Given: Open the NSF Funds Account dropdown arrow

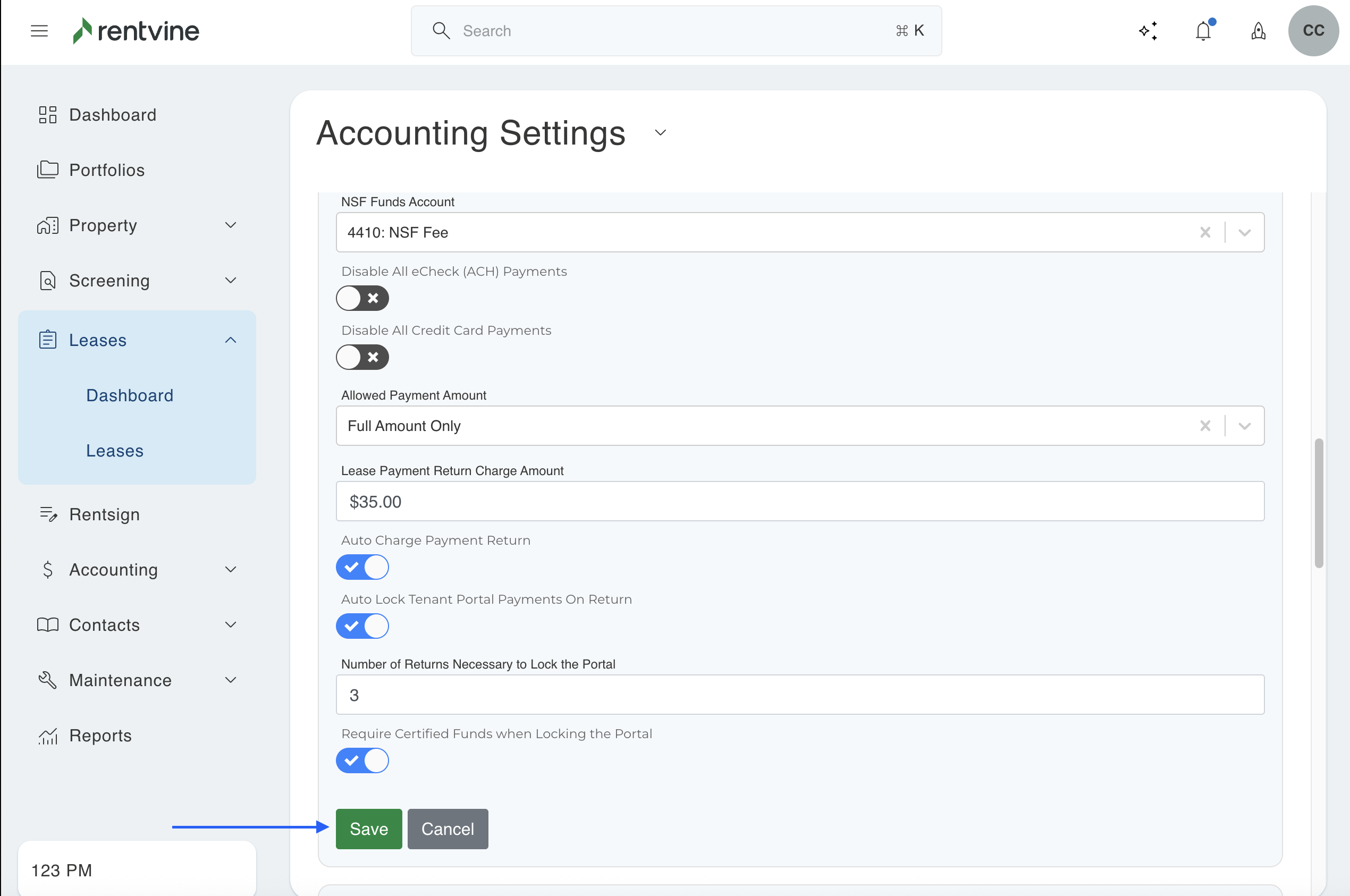Looking at the screenshot, I should [x=1244, y=233].
